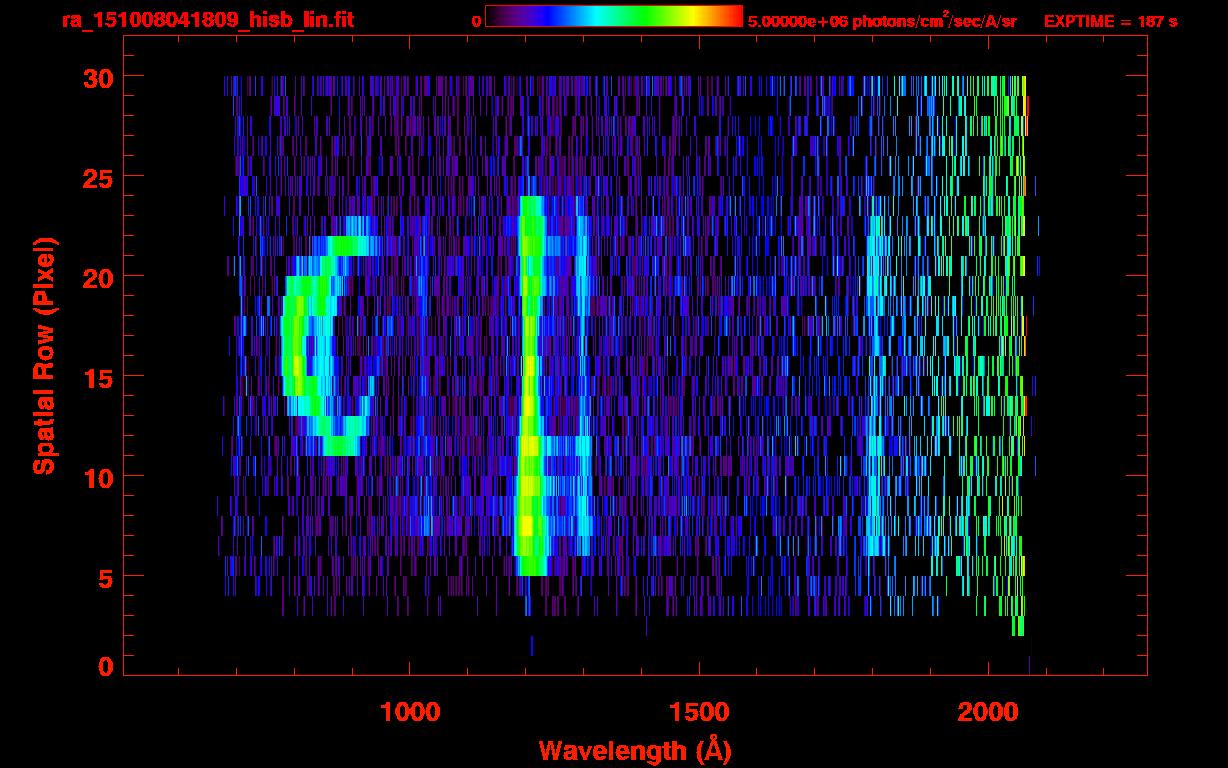
Task: Click the colorbar minimum value 0
Action: click(476, 21)
